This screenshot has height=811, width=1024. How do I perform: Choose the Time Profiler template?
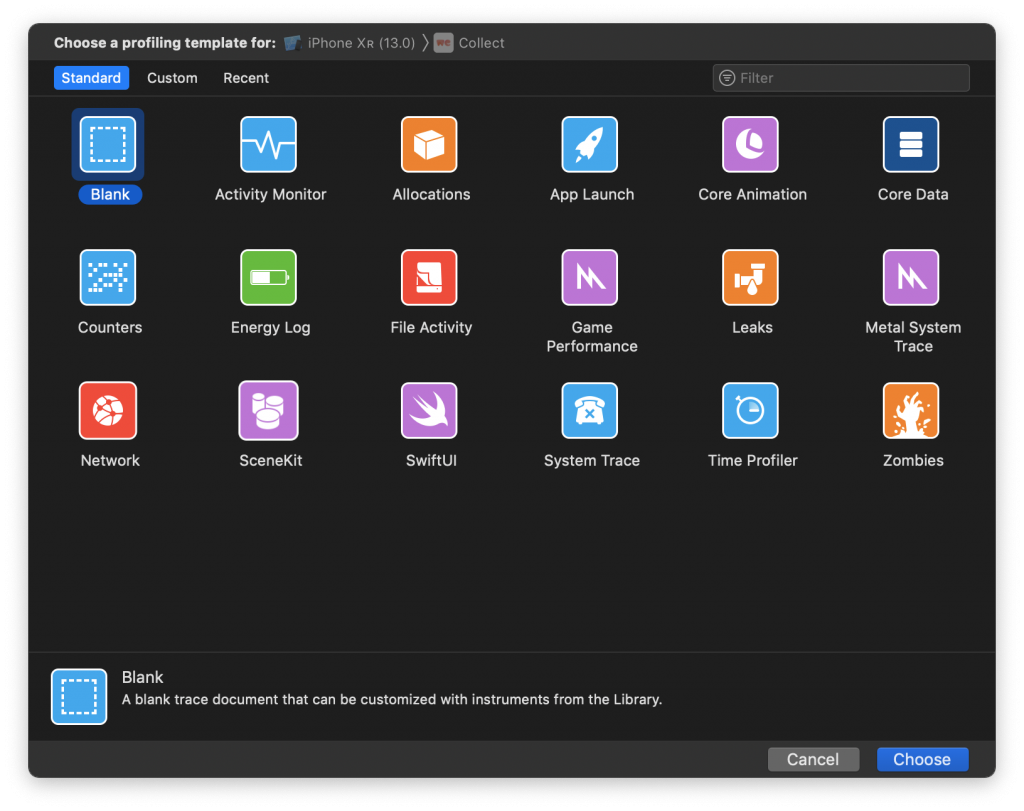click(751, 410)
